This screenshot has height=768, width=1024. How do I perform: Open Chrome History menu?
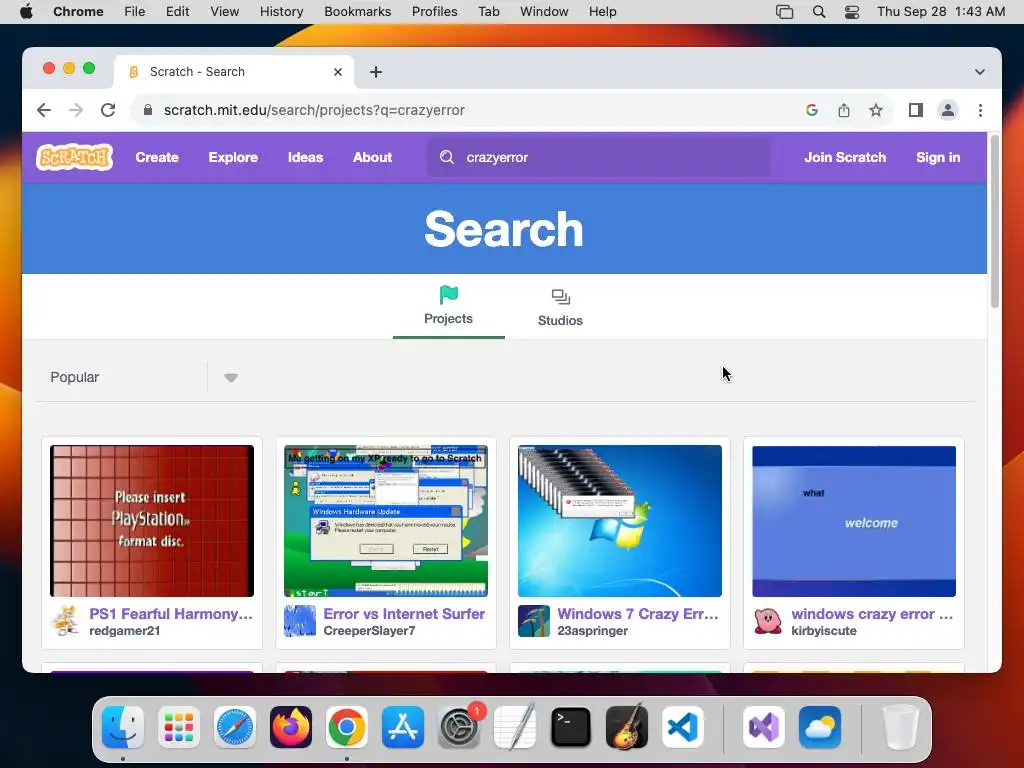coord(281,12)
